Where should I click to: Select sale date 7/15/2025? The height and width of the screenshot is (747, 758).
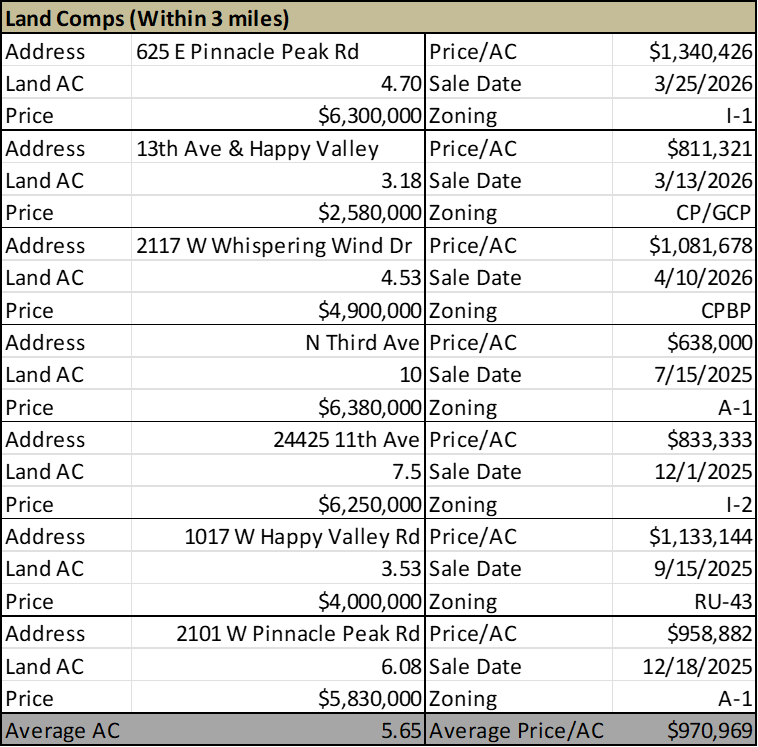tap(684, 374)
